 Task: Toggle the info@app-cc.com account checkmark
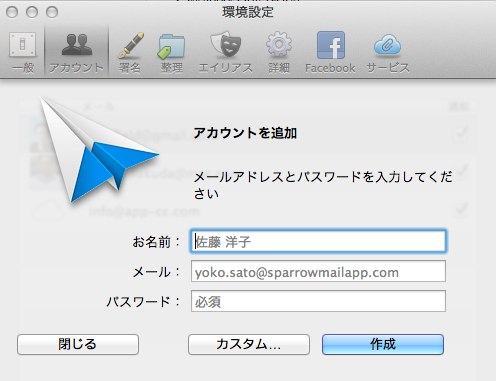(x=462, y=209)
